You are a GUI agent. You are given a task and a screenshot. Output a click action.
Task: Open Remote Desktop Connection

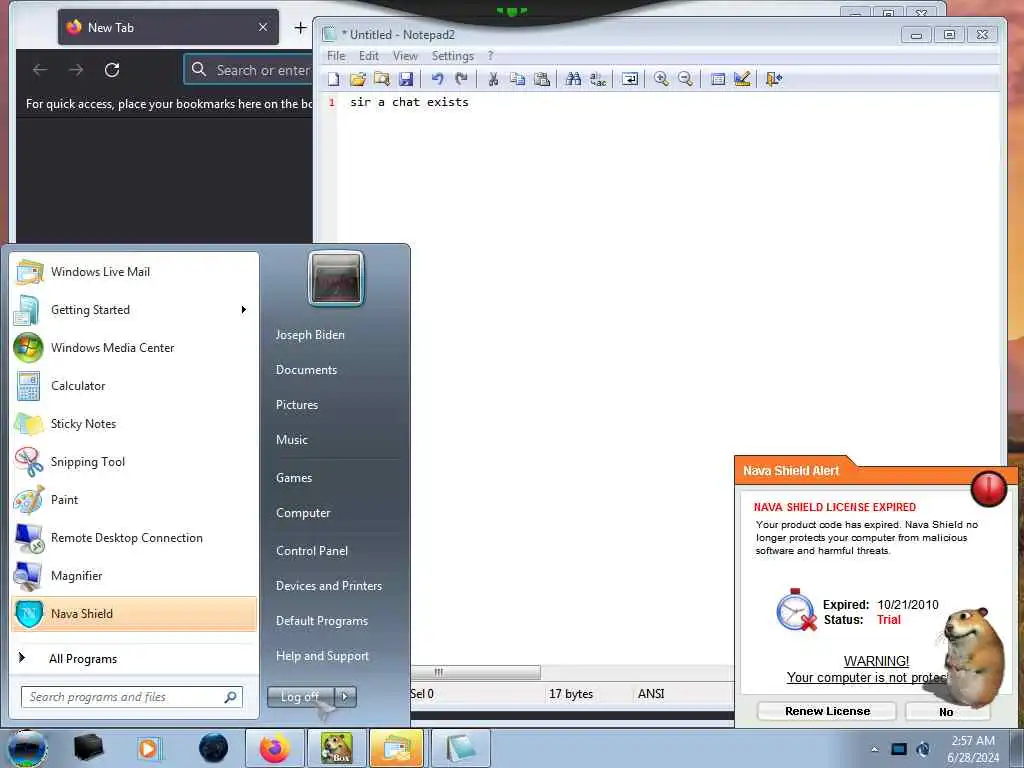[x=135, y=537]
